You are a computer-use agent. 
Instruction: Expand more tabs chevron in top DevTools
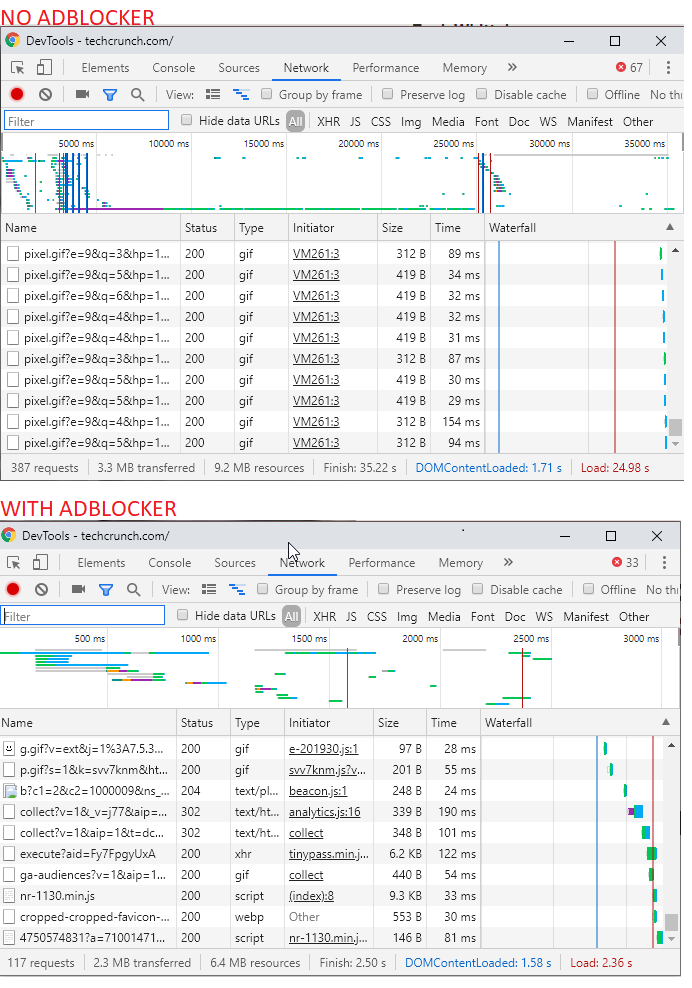[512, 67]
